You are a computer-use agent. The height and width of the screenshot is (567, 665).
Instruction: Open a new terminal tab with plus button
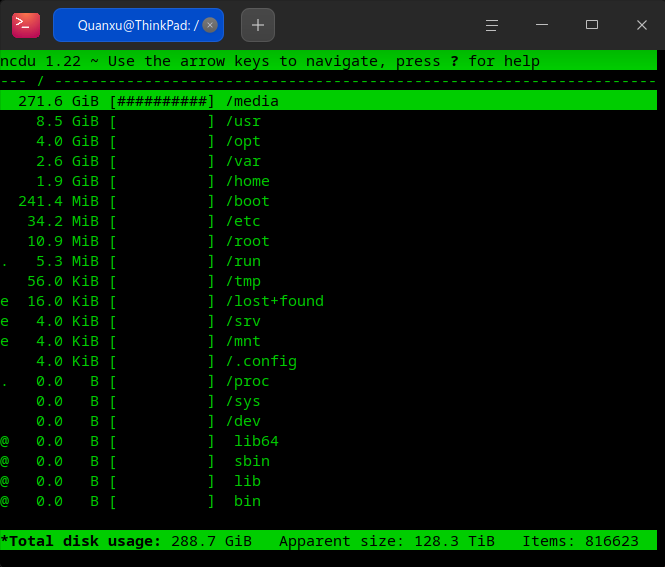click(x=258, y=25)
